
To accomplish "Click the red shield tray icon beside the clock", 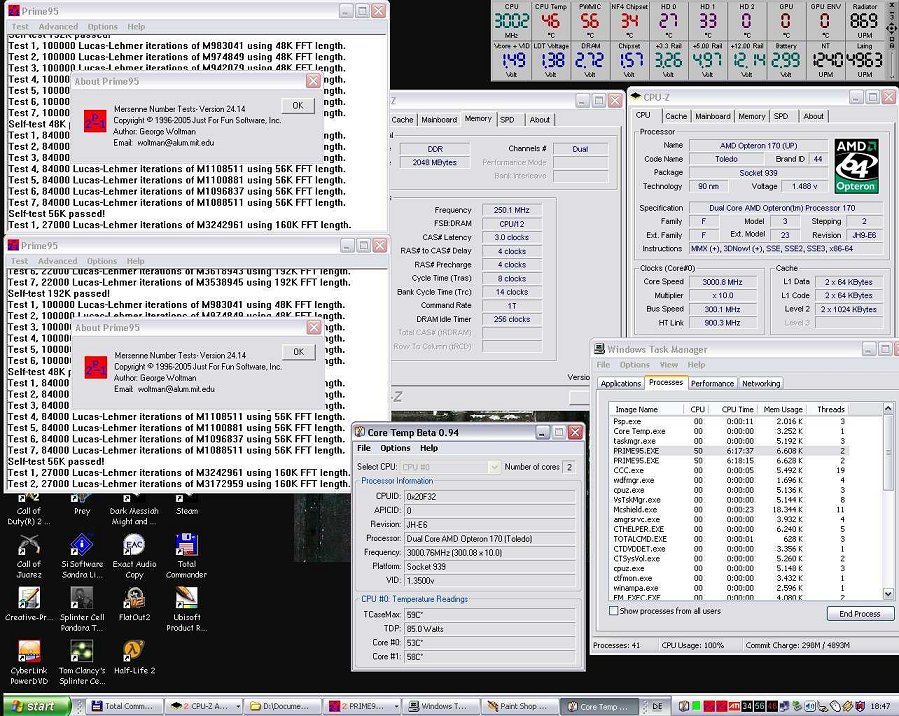I will [860, 706].
